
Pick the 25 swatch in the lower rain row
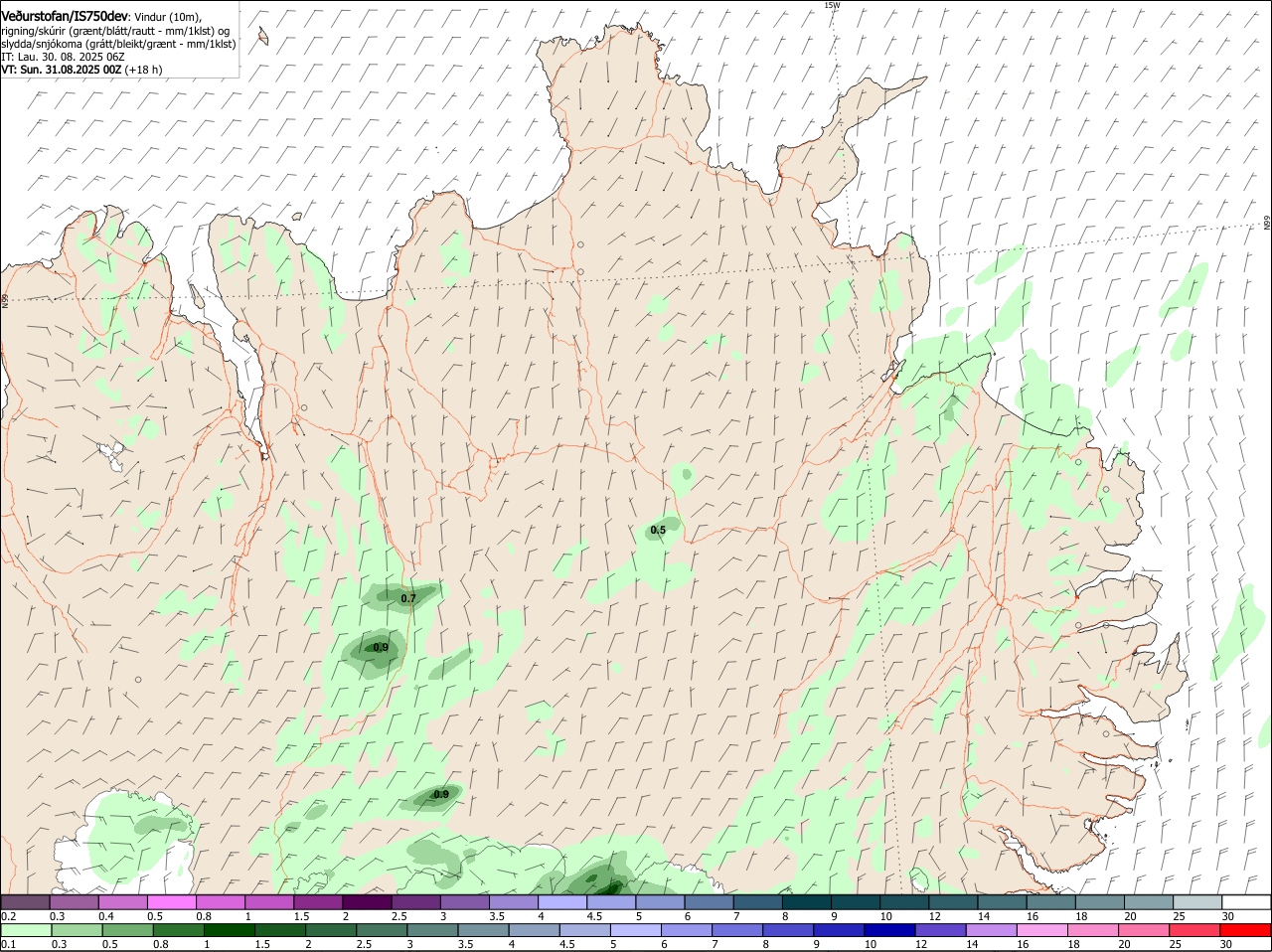click(x=1194, y=930)
